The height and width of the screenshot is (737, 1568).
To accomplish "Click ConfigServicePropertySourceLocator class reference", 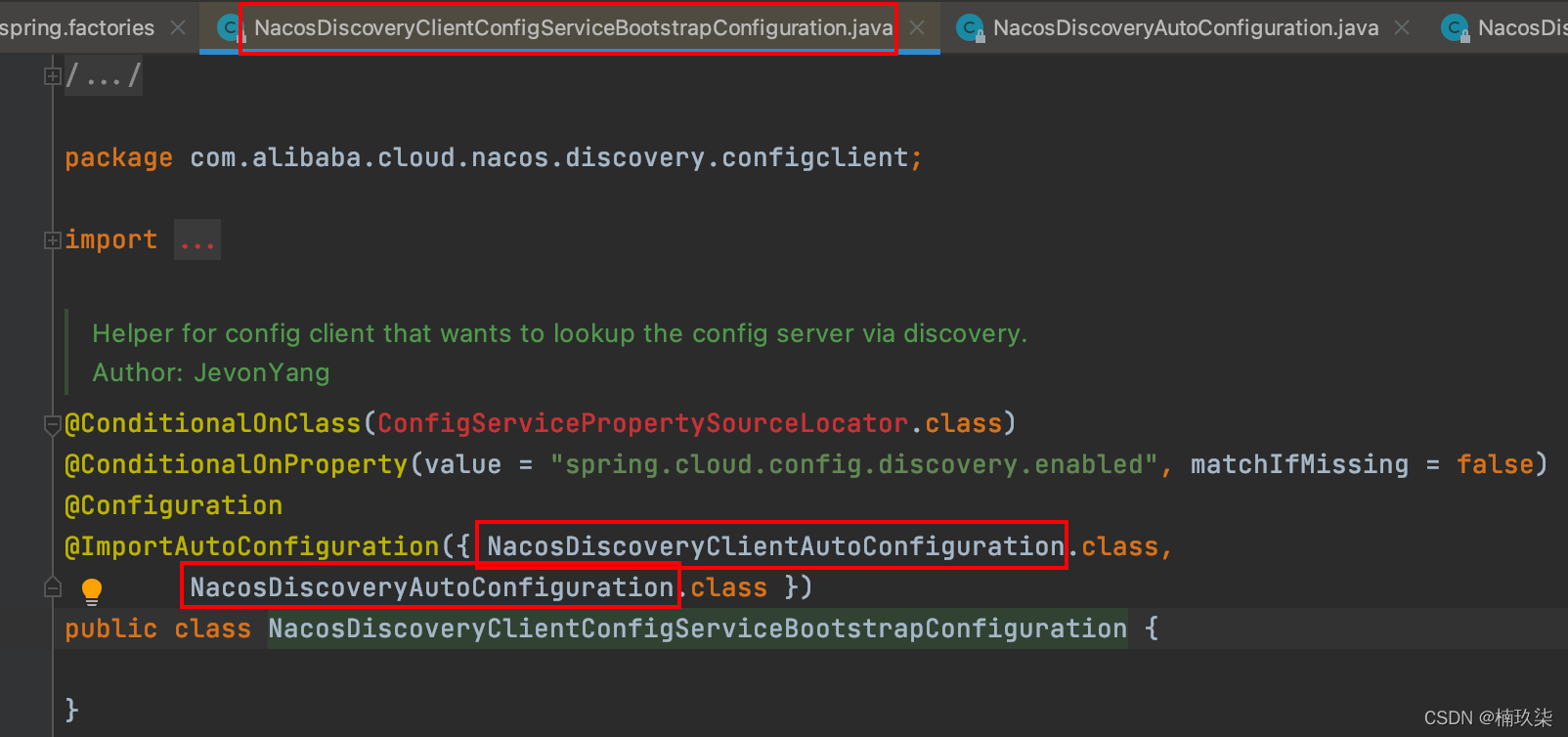I will (642, 423).
